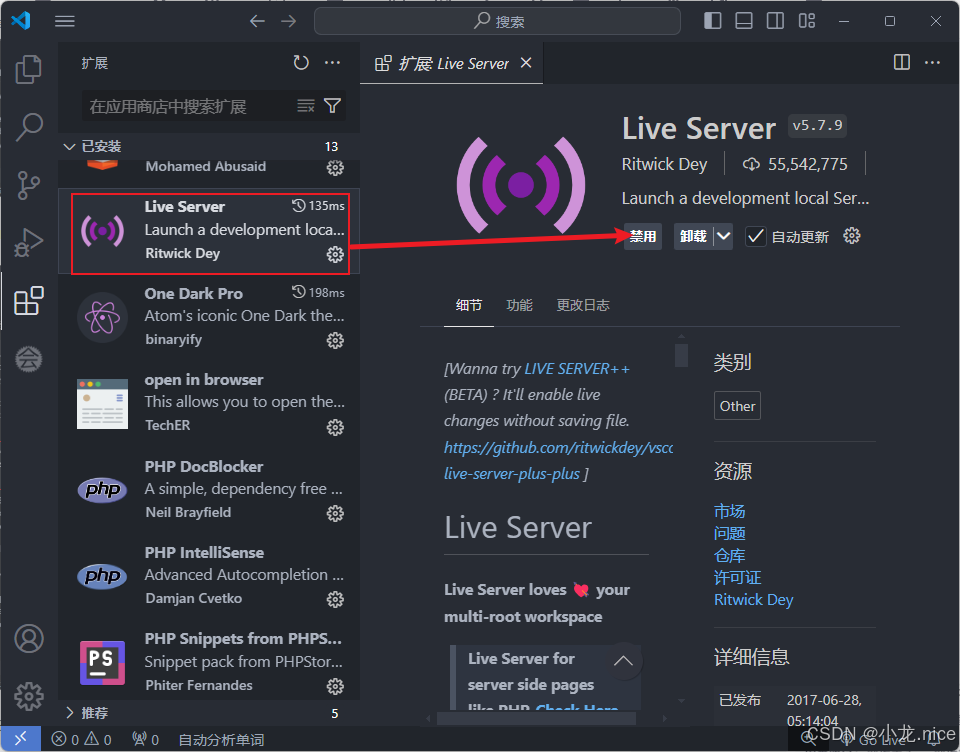This screenshot has width=960, height=752.
Task: Open open in browser manage gear
Action: pos(335,427)
